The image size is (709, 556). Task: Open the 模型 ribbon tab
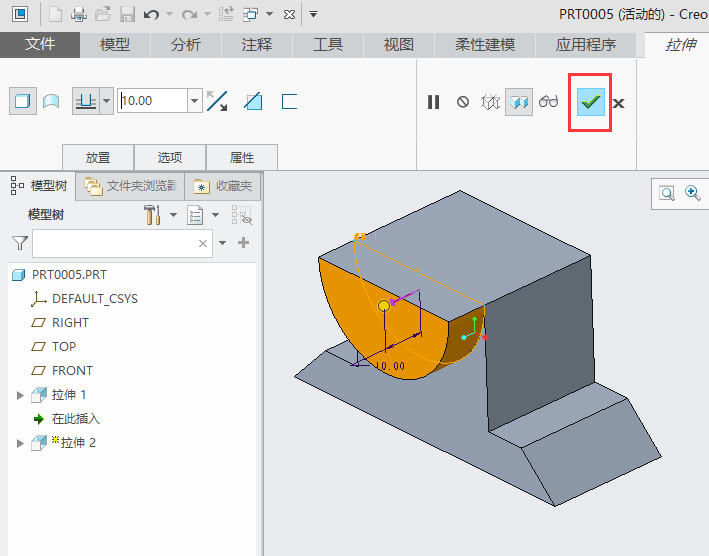[115, 45]
